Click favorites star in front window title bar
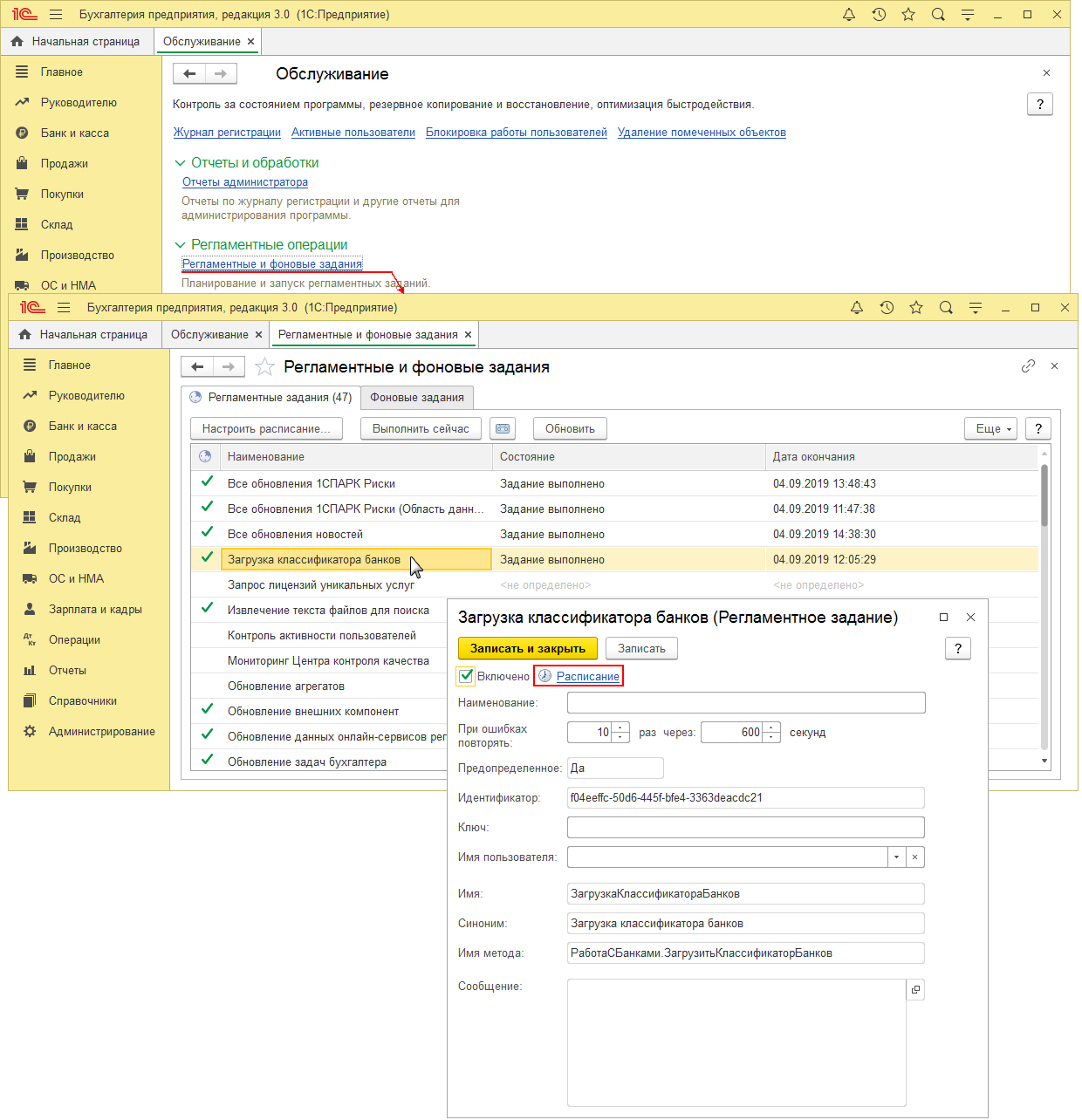Screen dimensions: 1082x1120 click(x=916, y=307)
